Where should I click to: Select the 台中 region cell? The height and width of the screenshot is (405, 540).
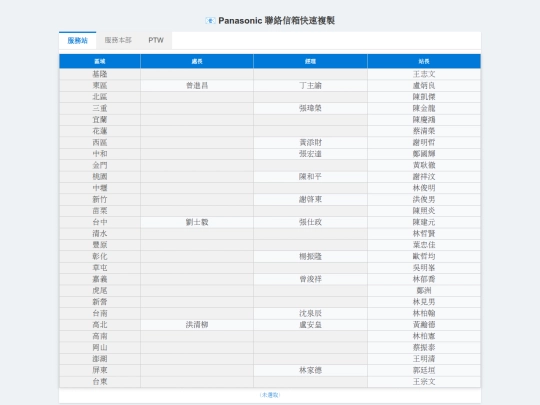point(100,222)
